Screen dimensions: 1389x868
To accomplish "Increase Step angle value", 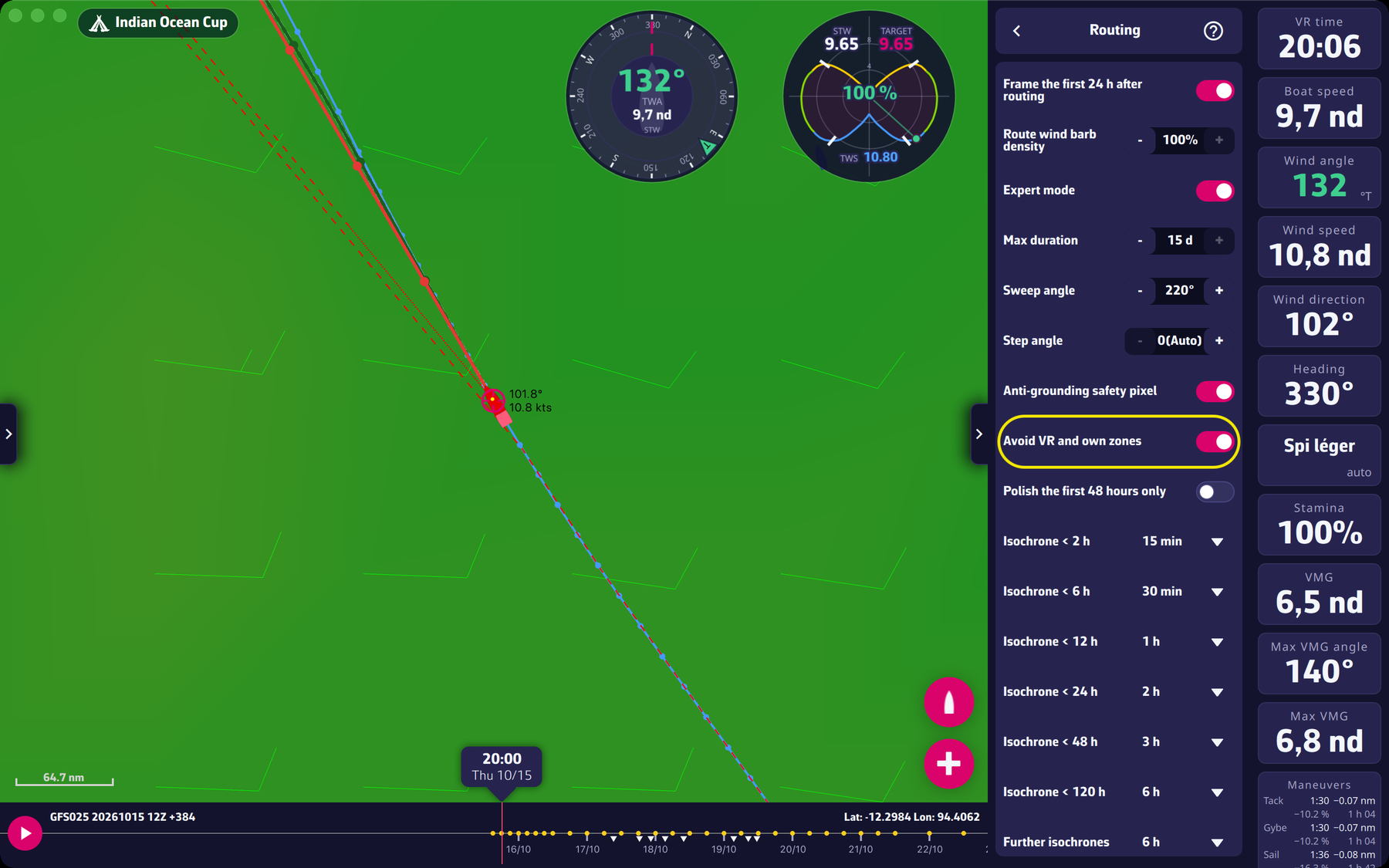I will pyautogui.click(x=1219, y=341).
